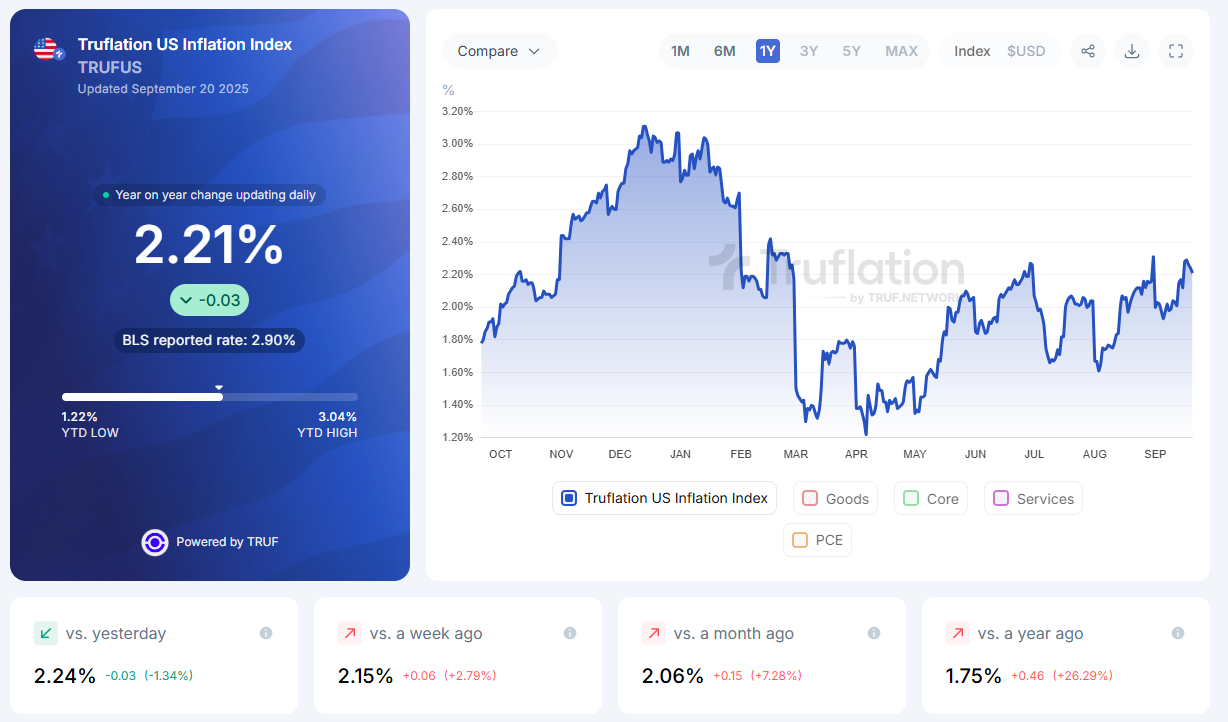
Task: Click the -0.03 change chevron badge
Action: pyautogui.click(x=209, y=300)
